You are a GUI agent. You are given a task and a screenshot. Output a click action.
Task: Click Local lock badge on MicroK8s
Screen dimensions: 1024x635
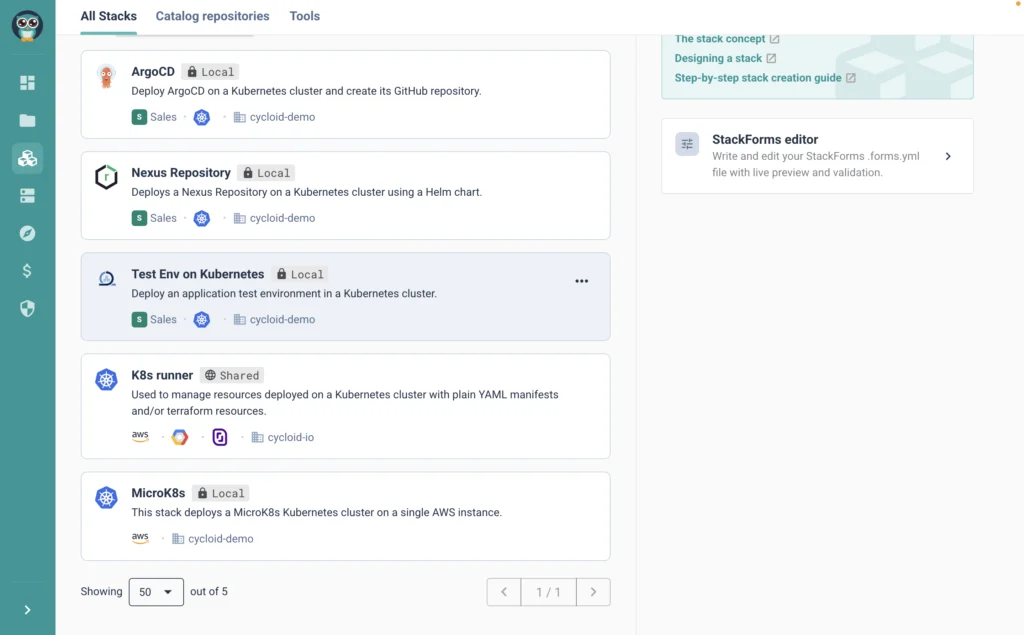click(221, 493)
